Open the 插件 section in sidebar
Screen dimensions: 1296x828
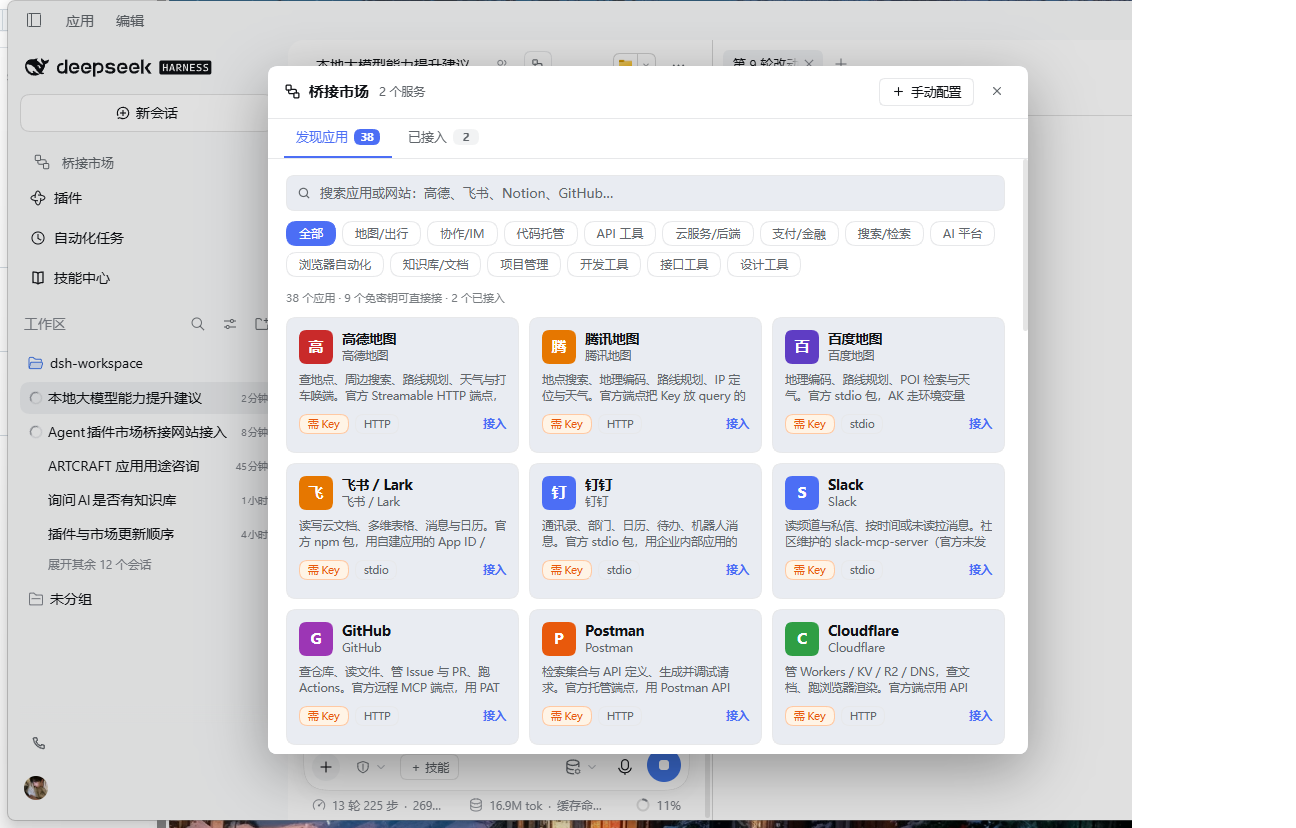click(57, 198)
